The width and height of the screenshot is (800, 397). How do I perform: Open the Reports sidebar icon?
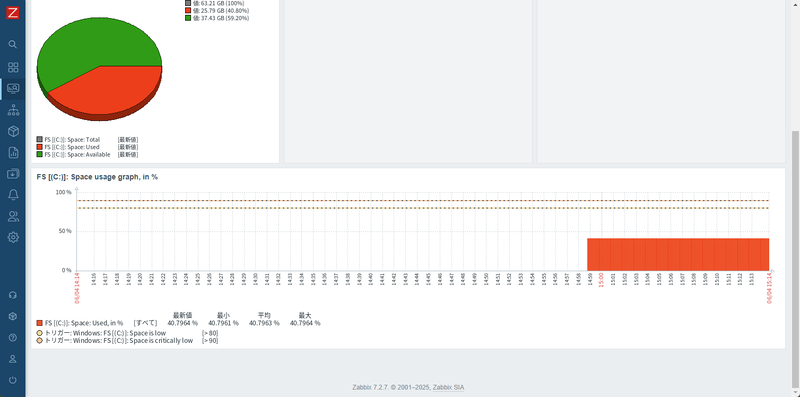13,152
